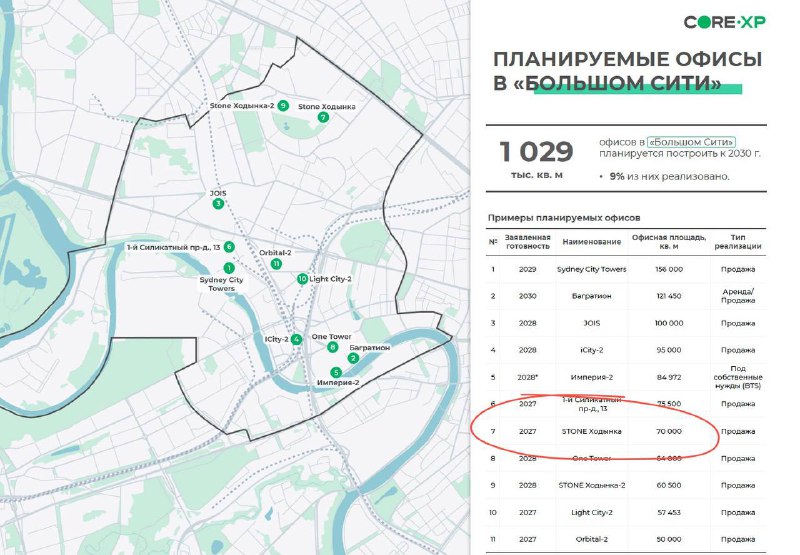This screenshot has height=555, width=800.
Task: Click the «Большом Сити» highlighted link
Action: click(691, 142)
